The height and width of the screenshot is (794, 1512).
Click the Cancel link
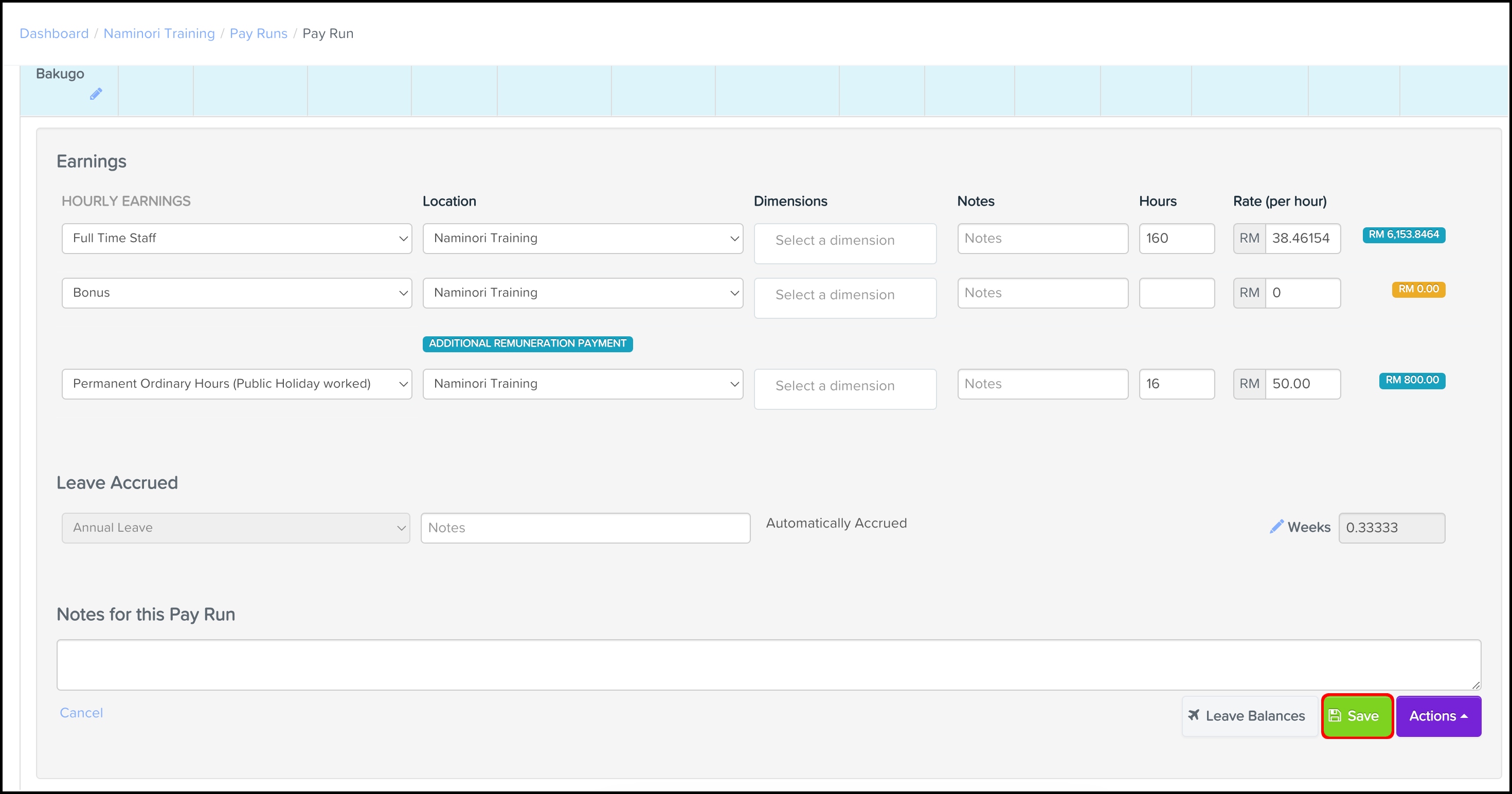point(81,712)
